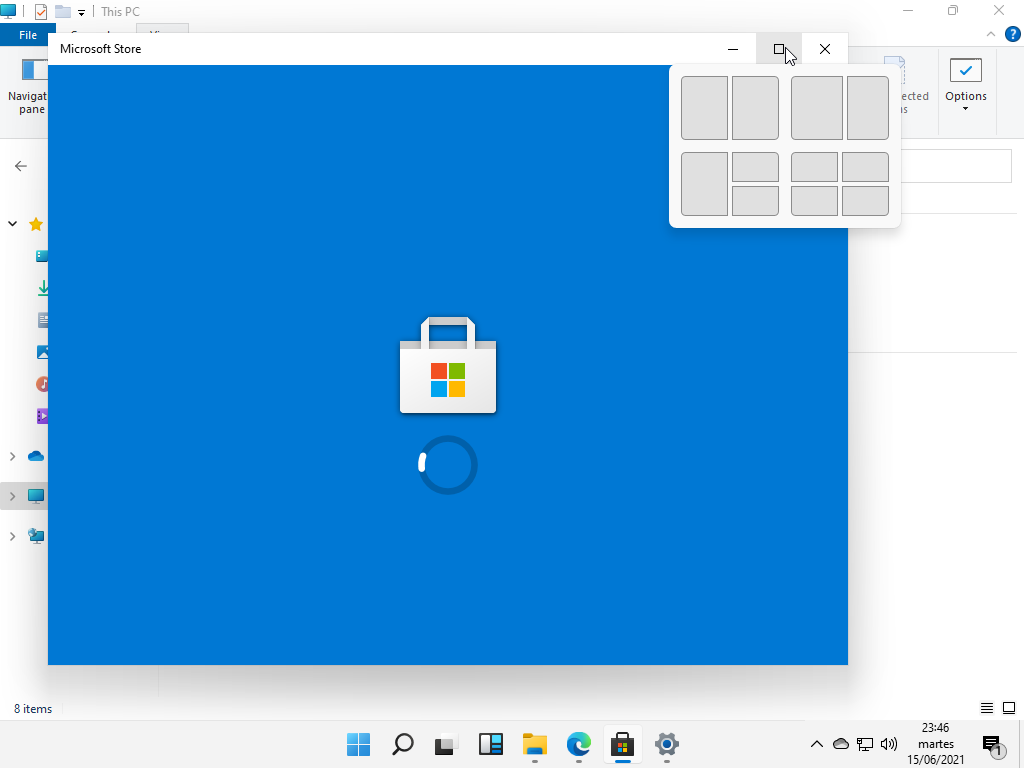1024x768 pixels.
Task: Expand the OneDrive tree node
Action: [12, 456]
